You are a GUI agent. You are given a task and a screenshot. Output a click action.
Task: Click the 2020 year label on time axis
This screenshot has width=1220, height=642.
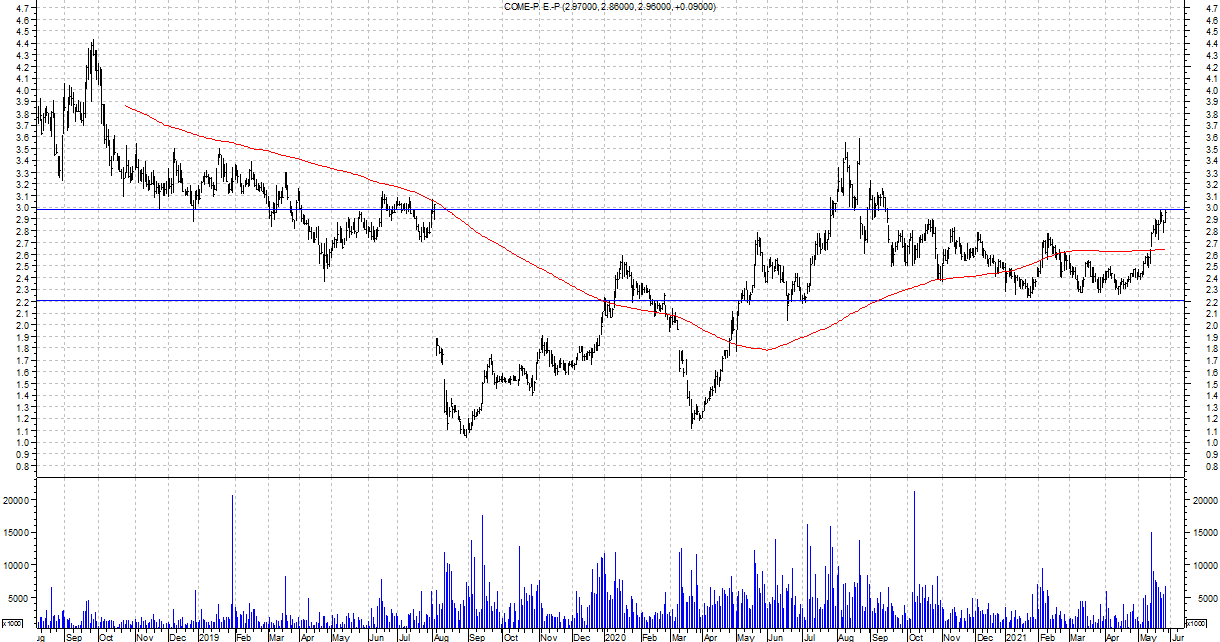(614, 636)
